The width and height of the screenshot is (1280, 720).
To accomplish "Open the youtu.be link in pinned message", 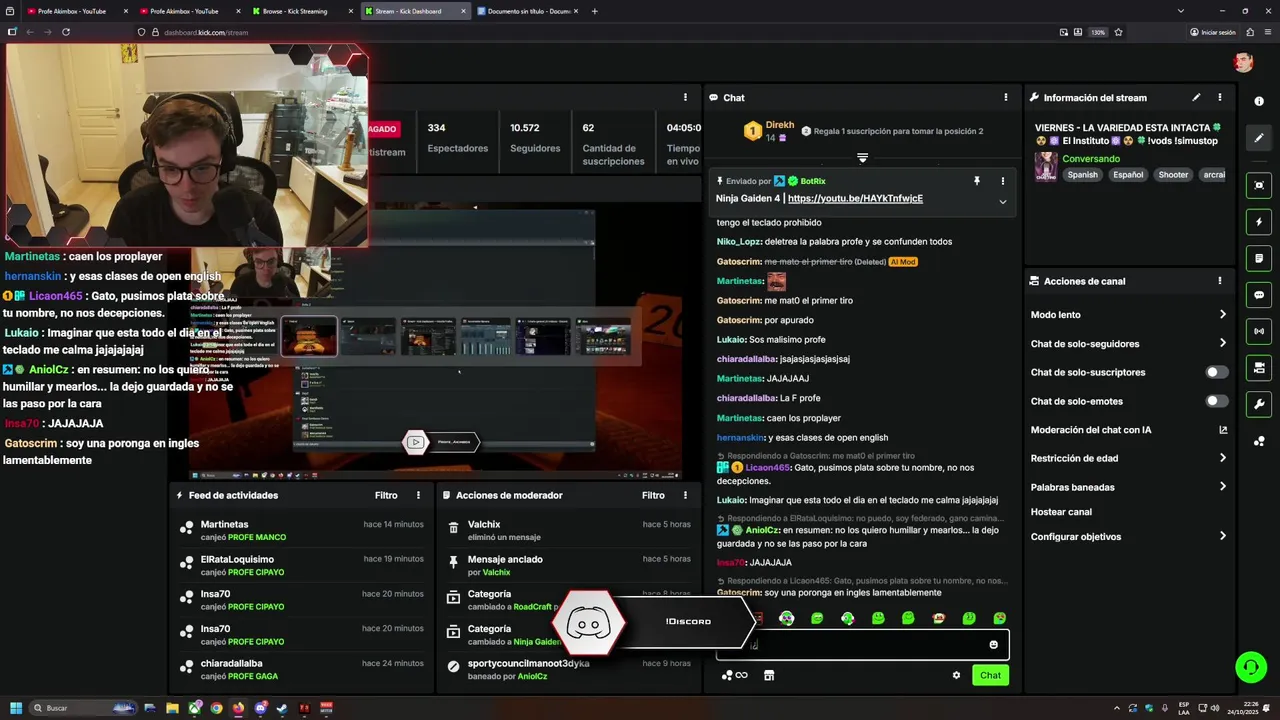I will 855,198.
